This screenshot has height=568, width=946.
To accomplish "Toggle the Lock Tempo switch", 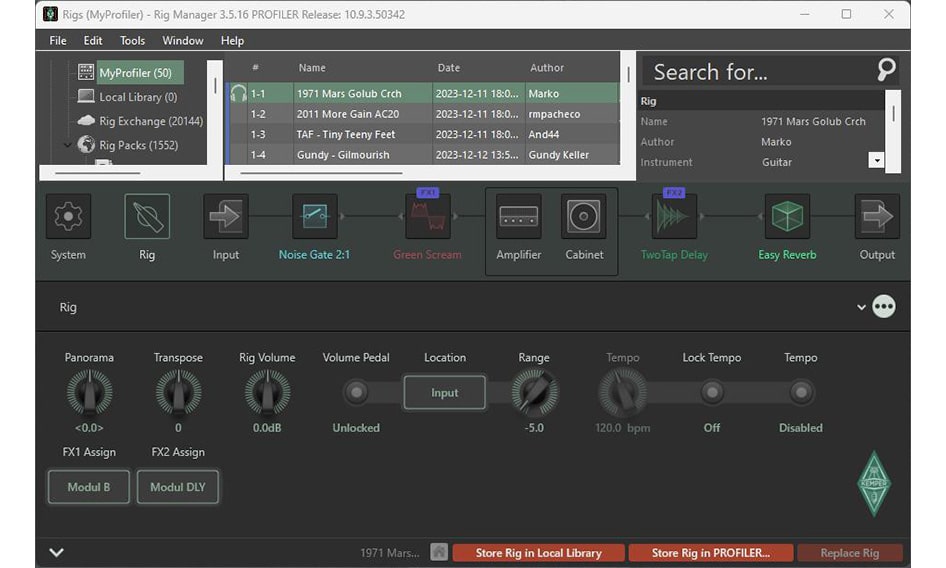I will 711,393.
